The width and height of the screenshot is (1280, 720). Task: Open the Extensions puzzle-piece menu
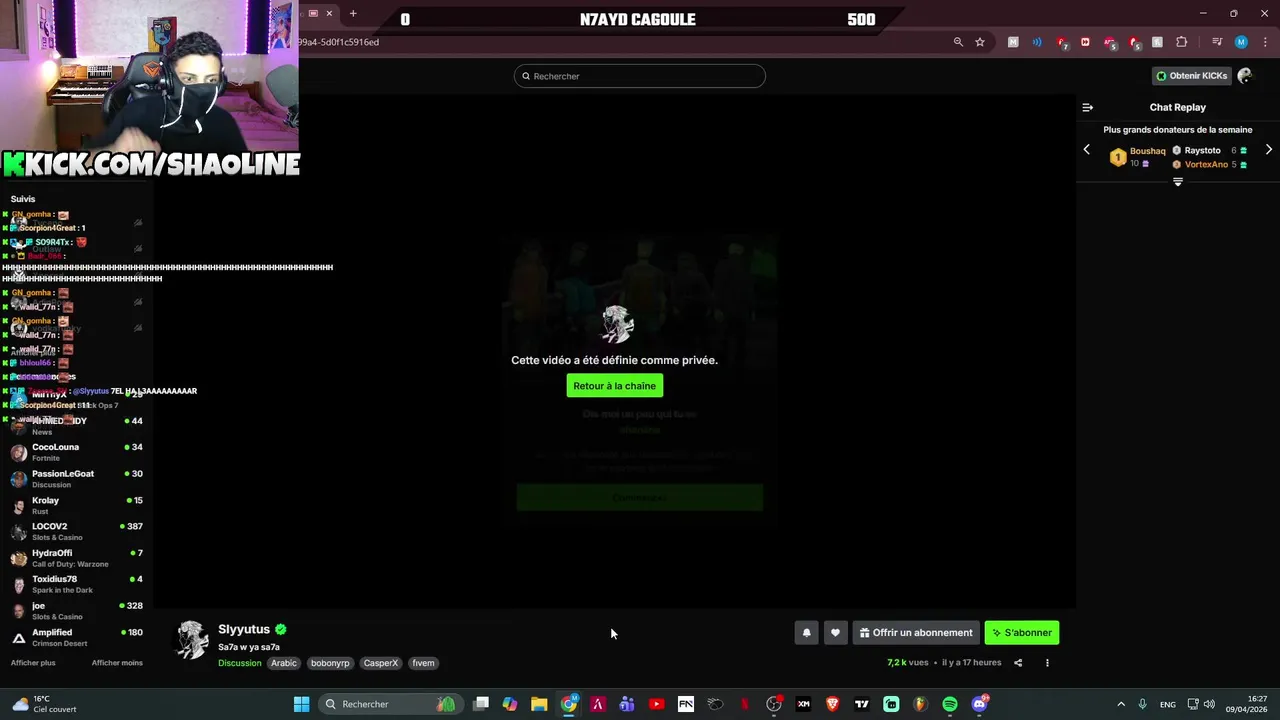pyautogui.click(x=1181, y=42)
